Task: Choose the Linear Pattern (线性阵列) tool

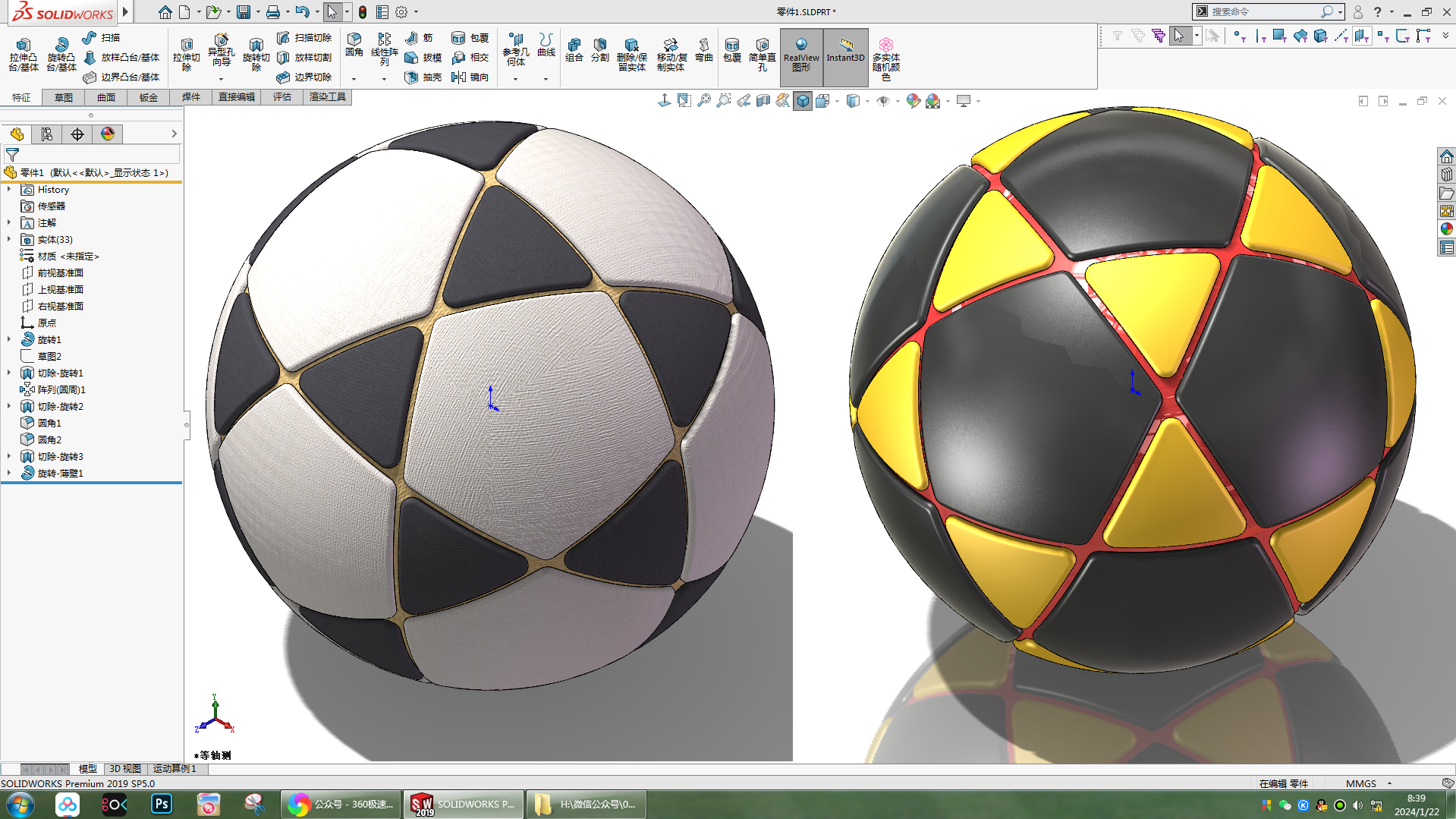Action: point(384,49)
